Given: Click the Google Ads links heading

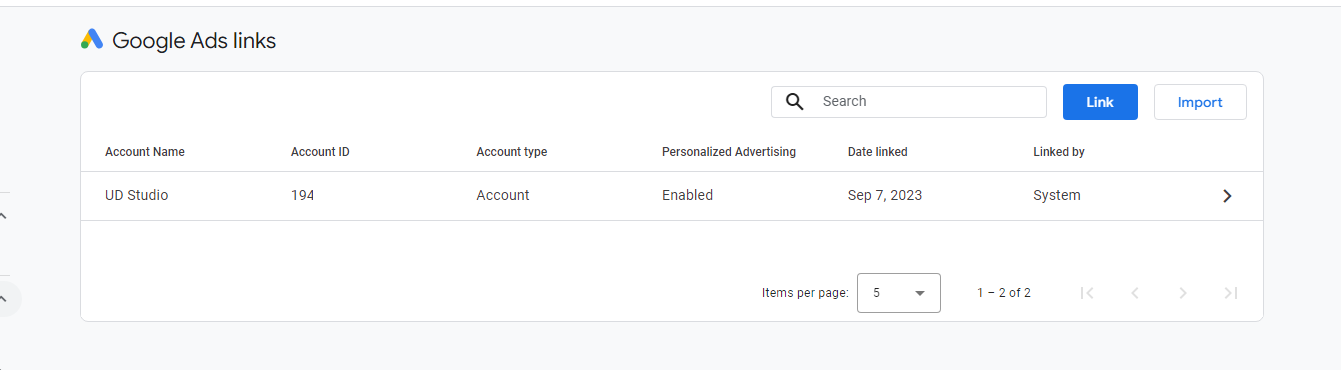Looking at the screenshot, I should [194, 41].
